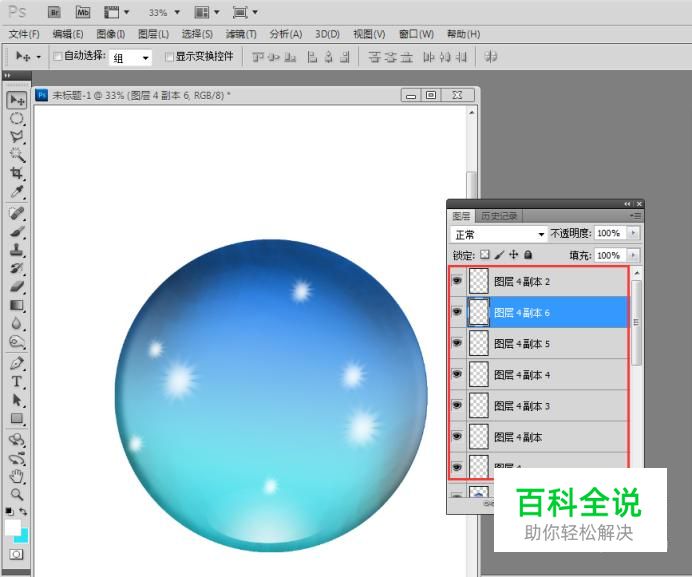The image size is (692, 577).
Task: Select the 3D Camera Orbit tool
Action: pos(17,458)
